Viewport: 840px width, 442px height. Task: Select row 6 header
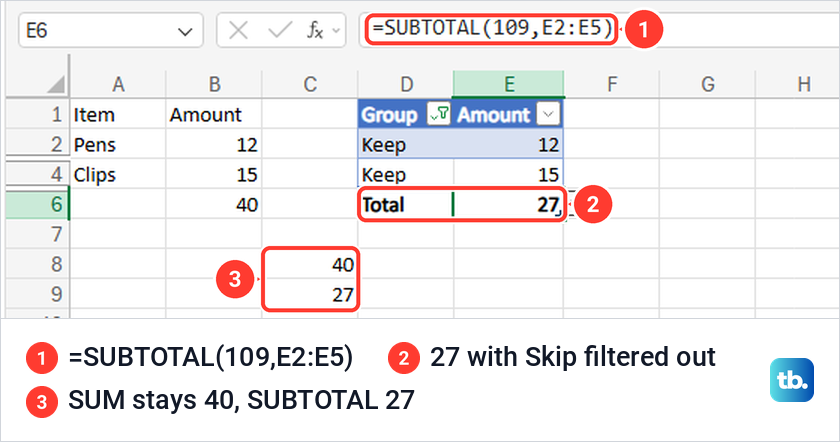pyautogui.click(x=38, y=204)
